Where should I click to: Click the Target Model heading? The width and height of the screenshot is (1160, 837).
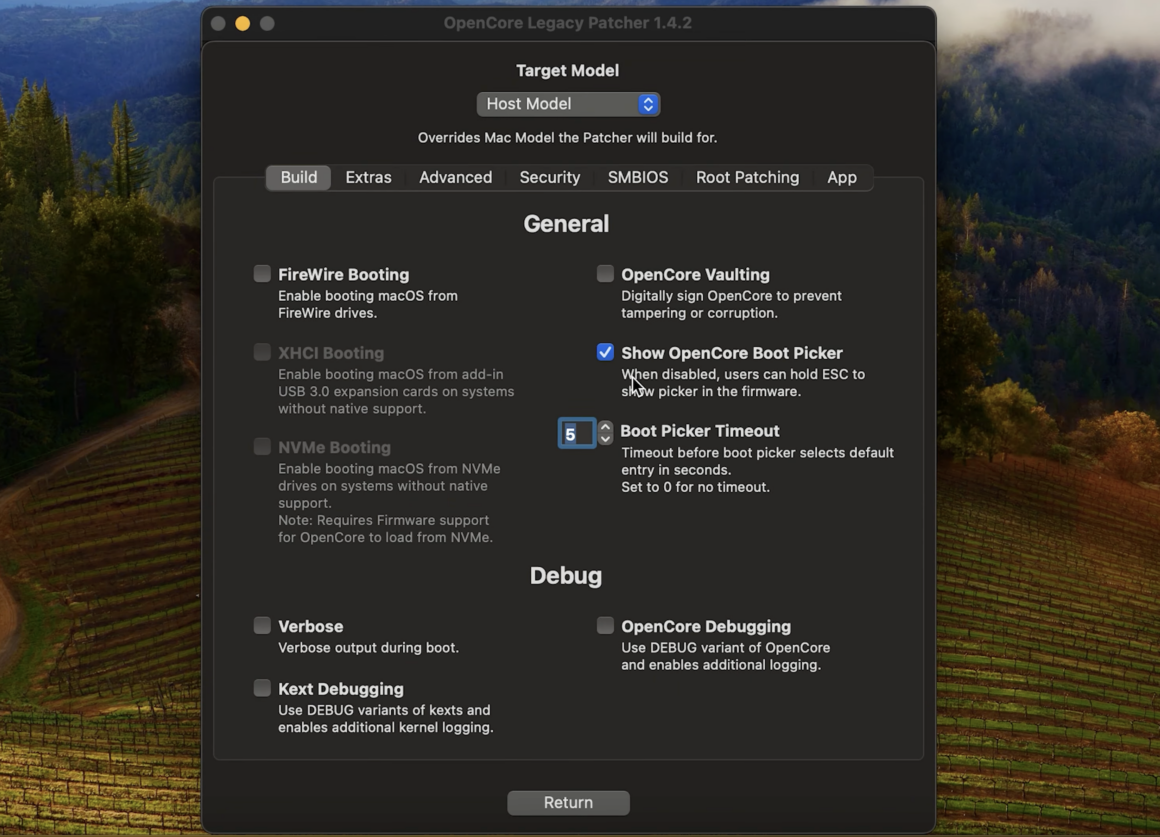[x=567, y=70]
